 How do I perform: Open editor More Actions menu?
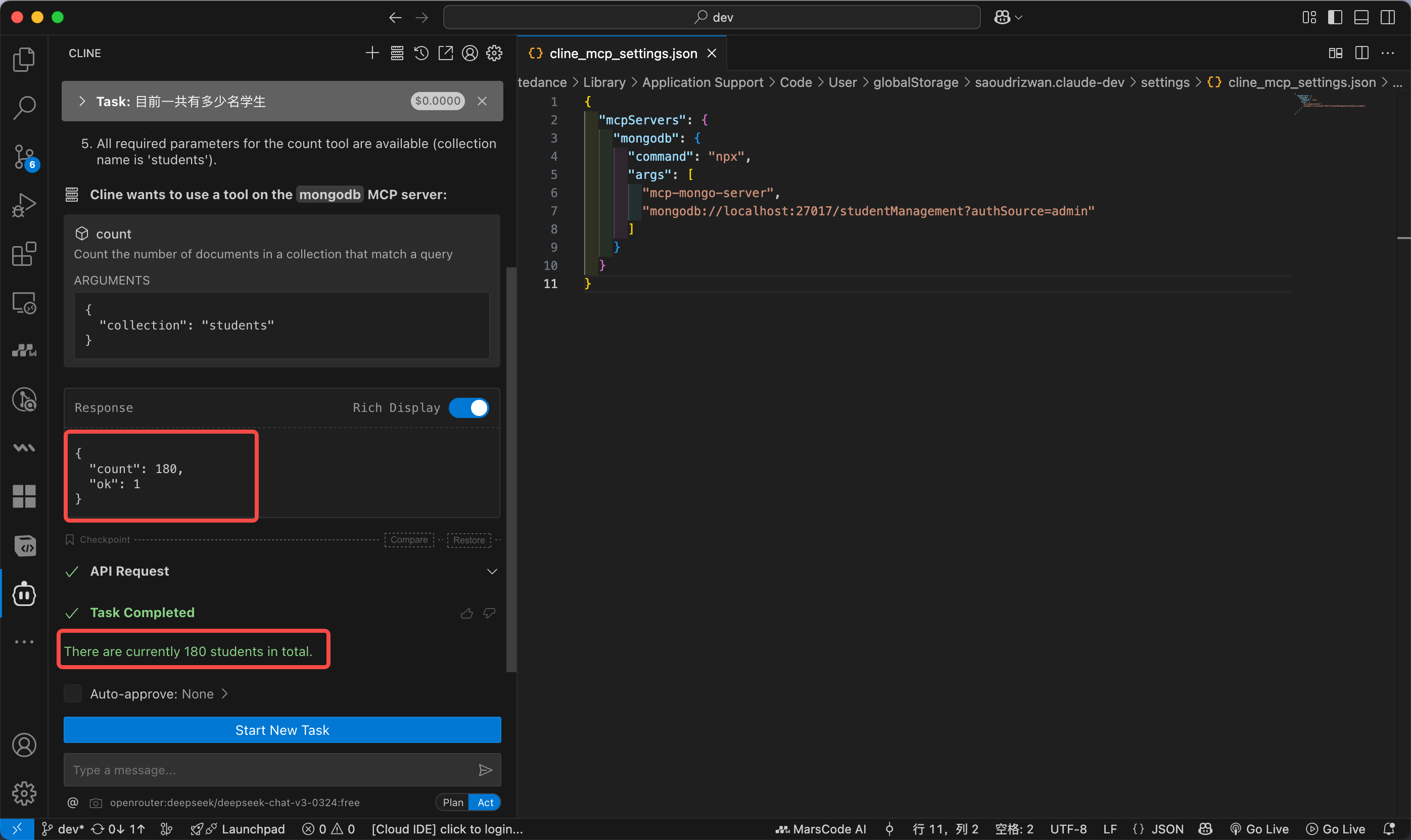click(1387, 53)
